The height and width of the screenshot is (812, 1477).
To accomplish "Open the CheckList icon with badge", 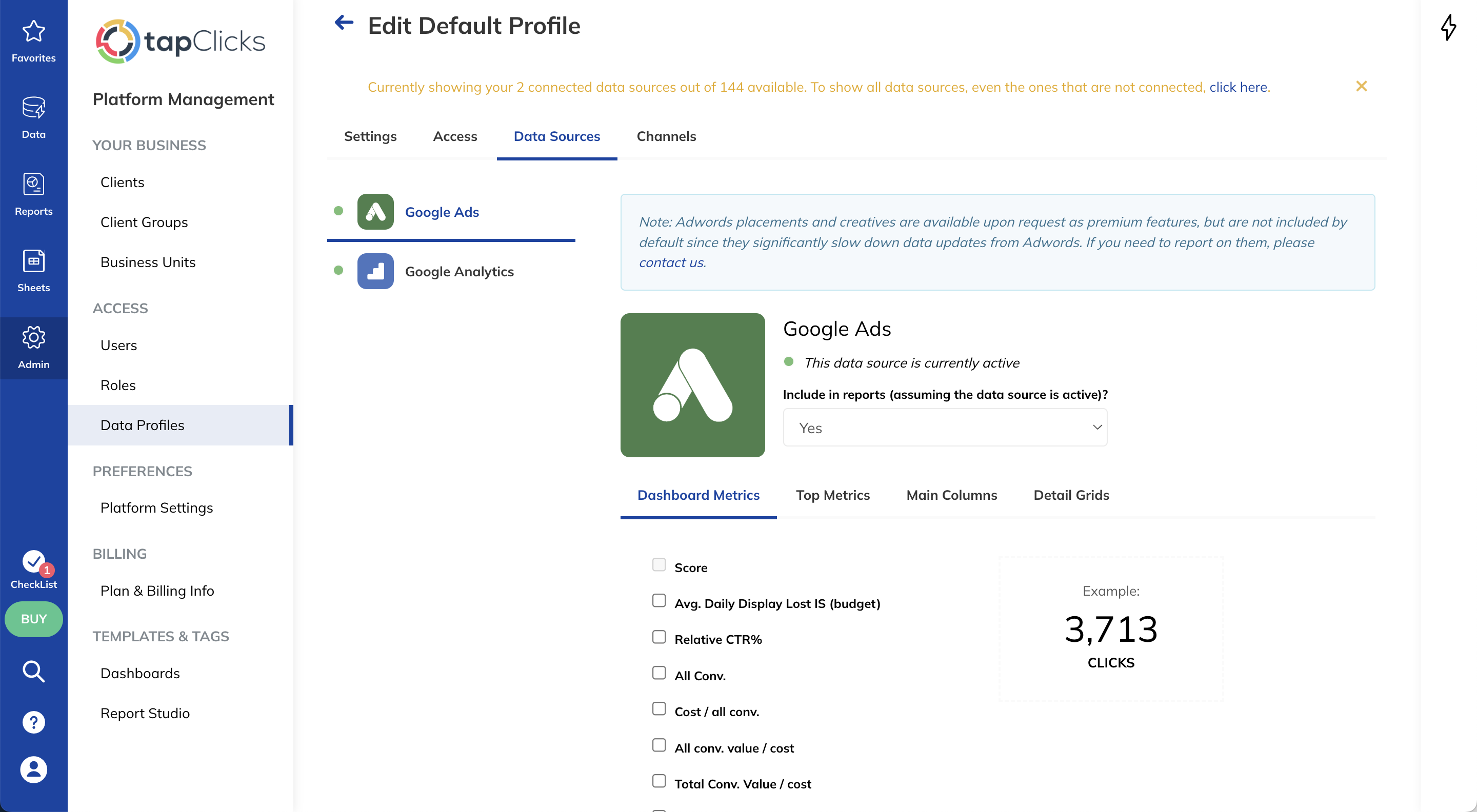I will (33, 562).
